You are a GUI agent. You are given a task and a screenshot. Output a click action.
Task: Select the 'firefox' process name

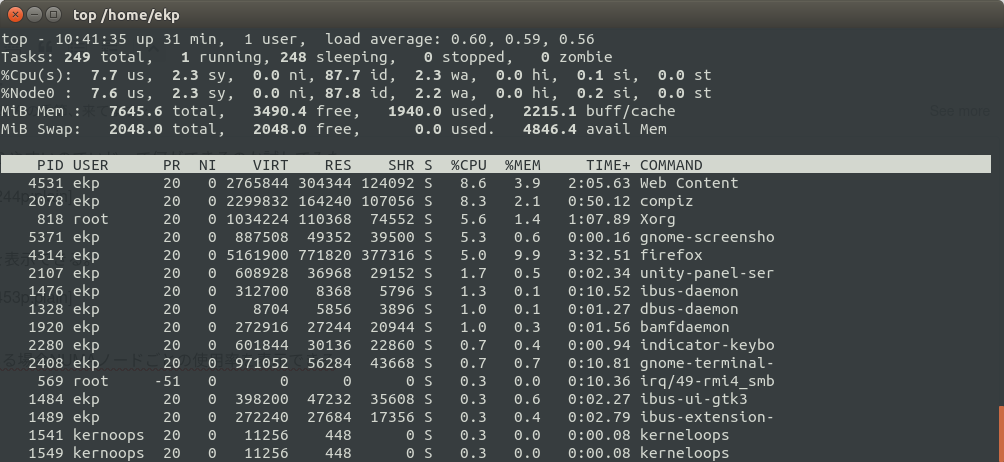click(x=671, y=255)
